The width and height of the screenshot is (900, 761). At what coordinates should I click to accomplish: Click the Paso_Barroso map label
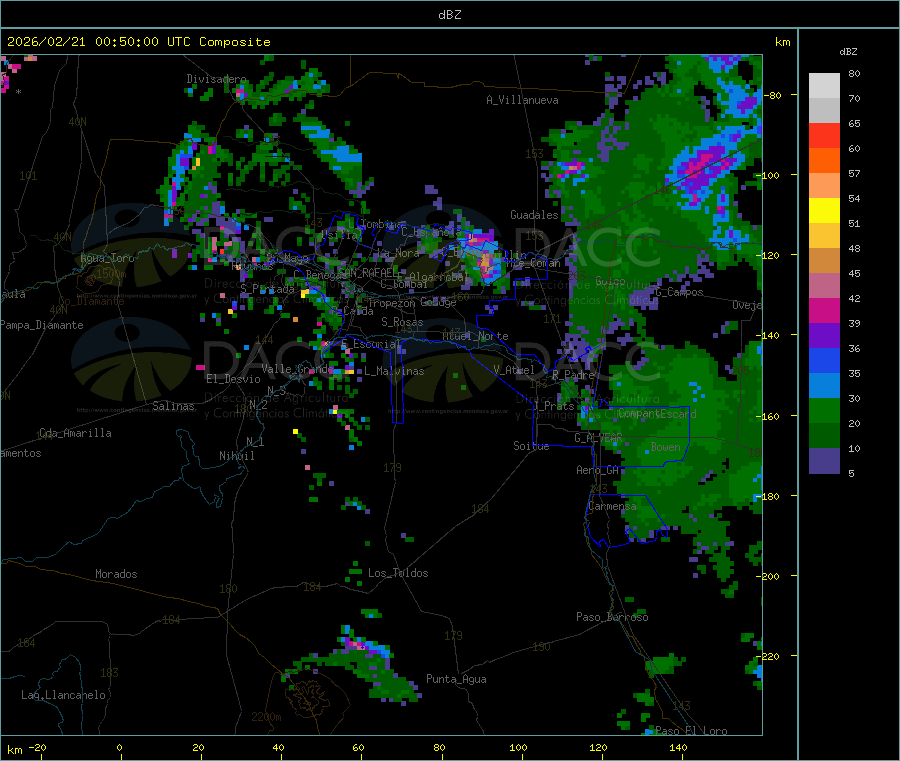612,617
